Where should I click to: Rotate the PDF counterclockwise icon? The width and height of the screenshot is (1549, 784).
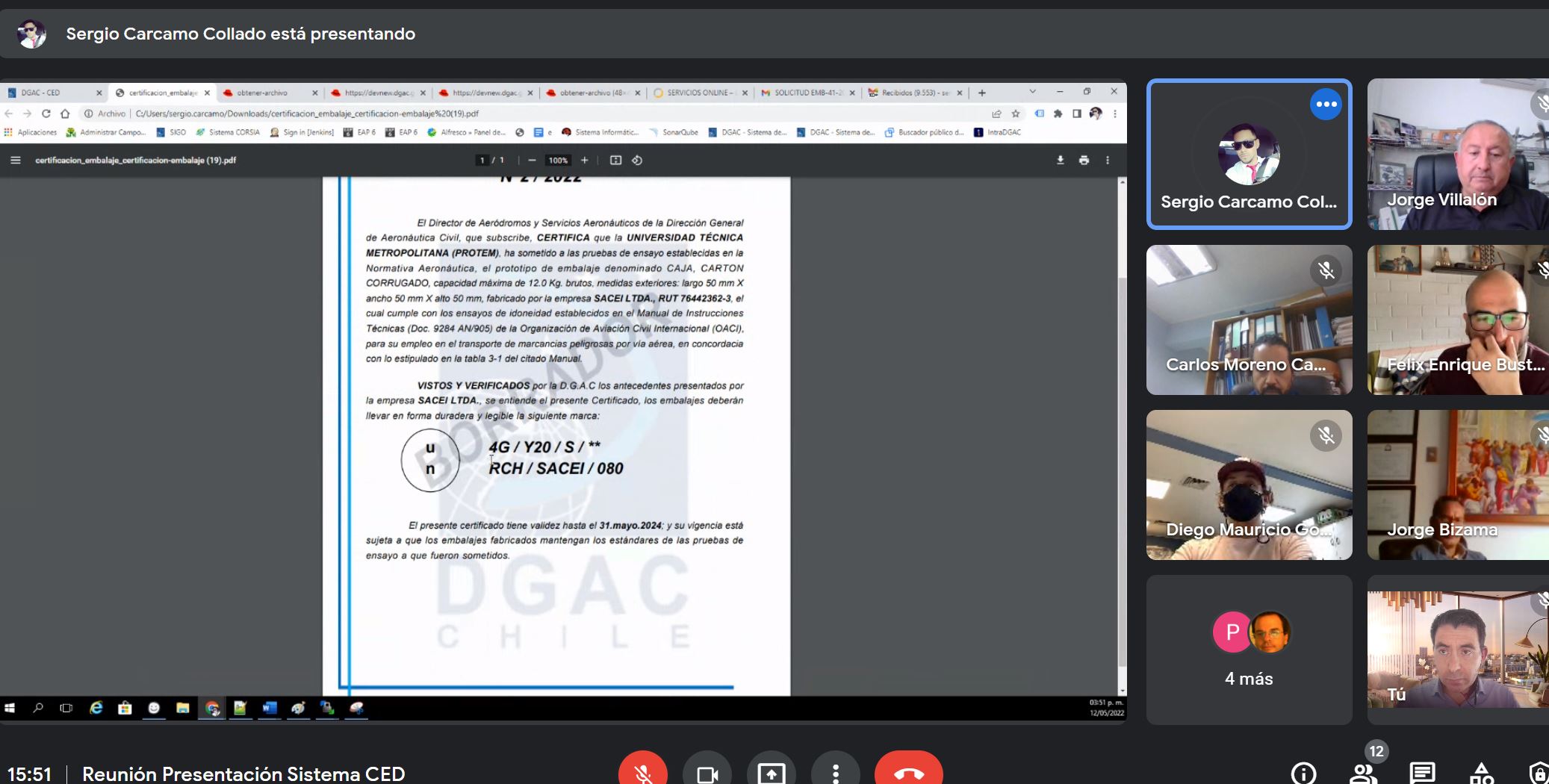(x=637, y=160)
